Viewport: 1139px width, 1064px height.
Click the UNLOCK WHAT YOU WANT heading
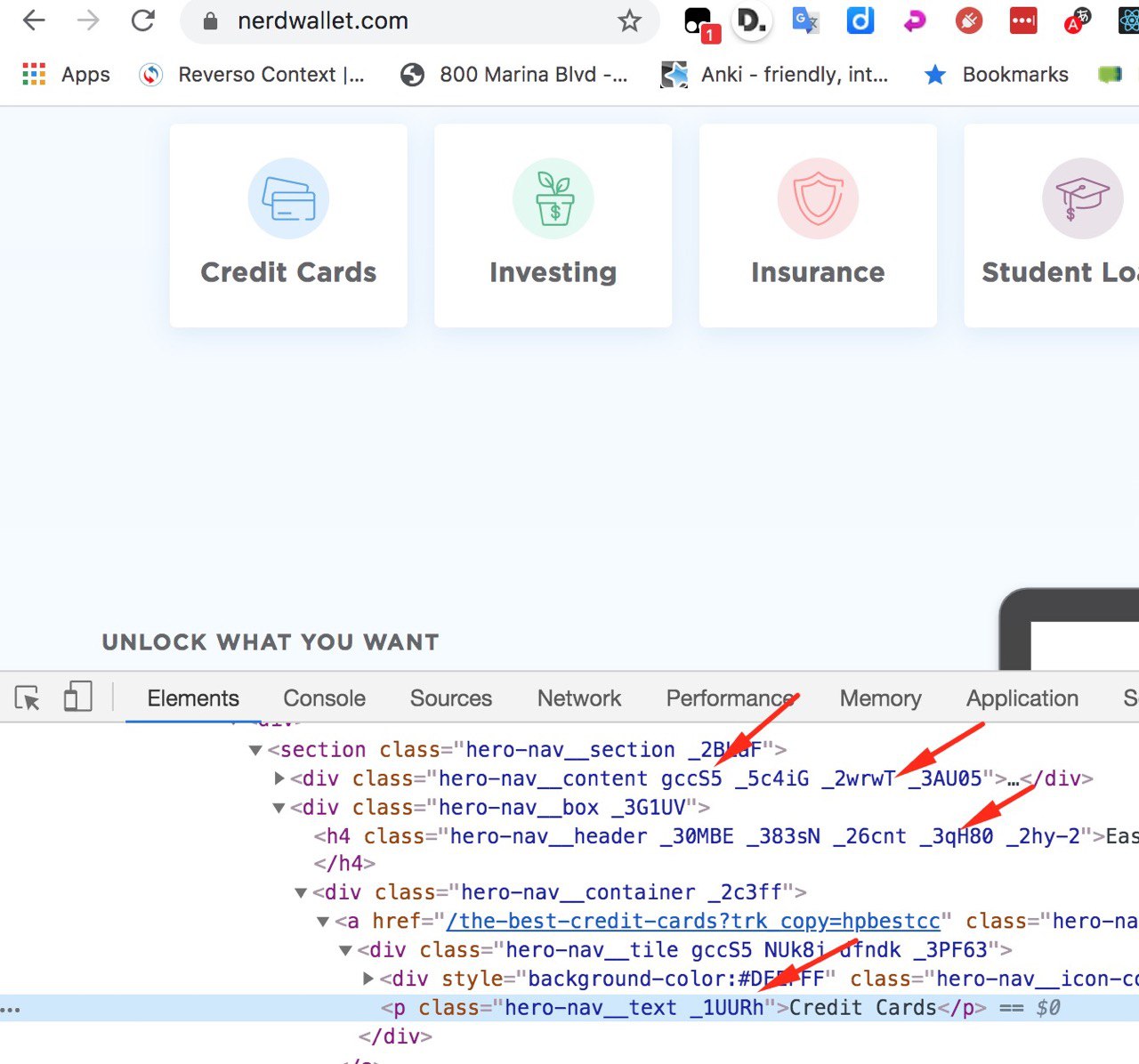tap(271, 642)
